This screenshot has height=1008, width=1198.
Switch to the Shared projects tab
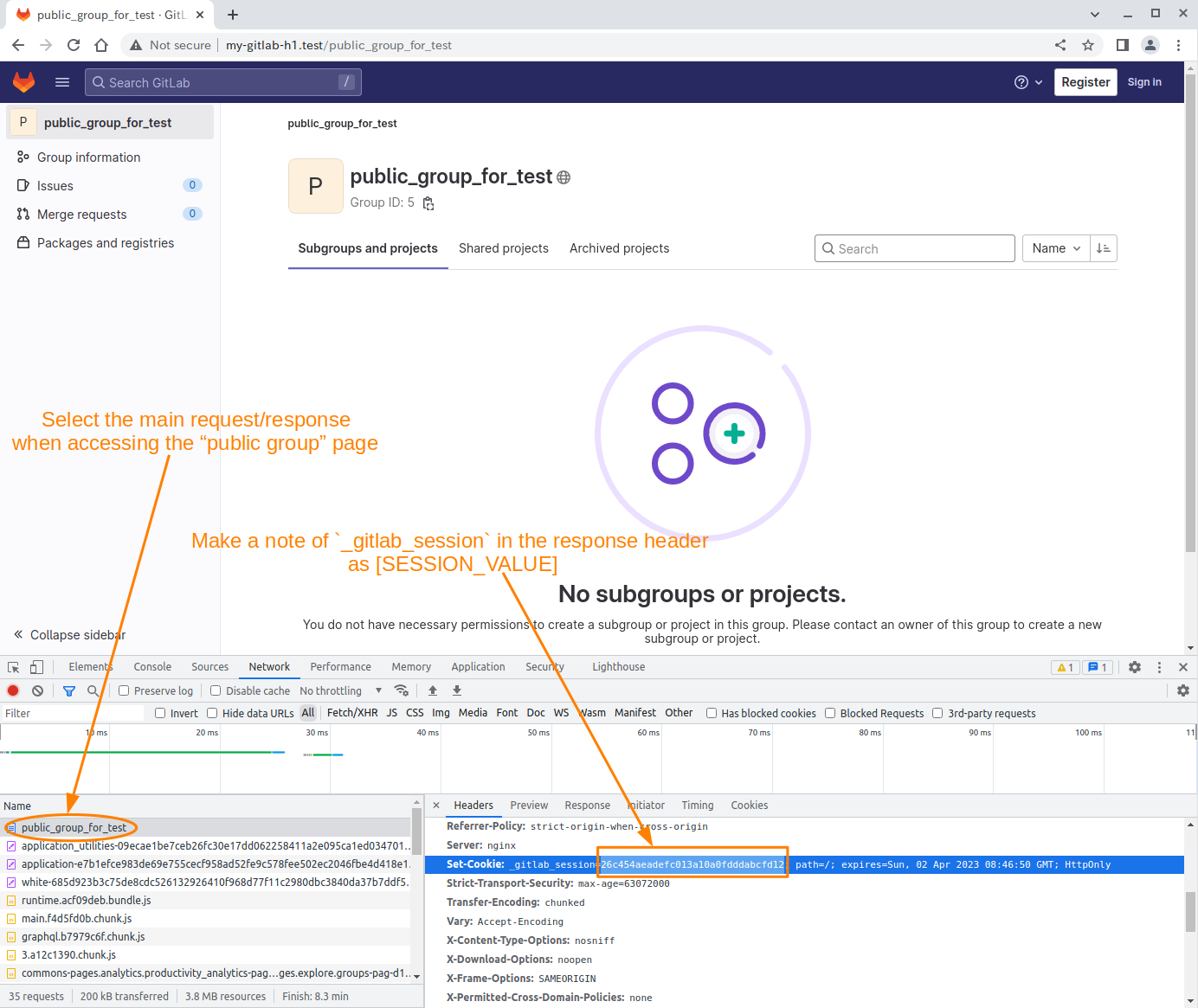pos(503,248)
